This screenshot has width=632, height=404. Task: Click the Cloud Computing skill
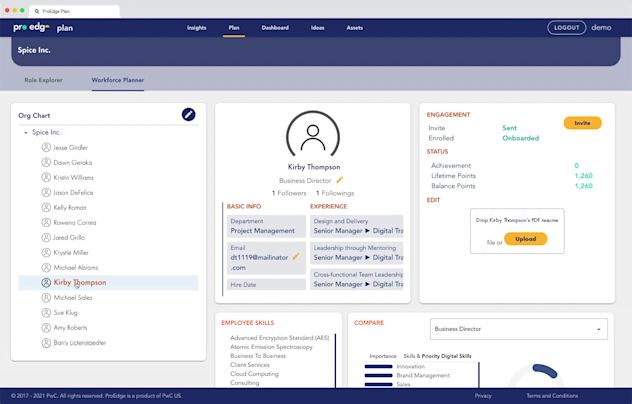pos(254,374)
